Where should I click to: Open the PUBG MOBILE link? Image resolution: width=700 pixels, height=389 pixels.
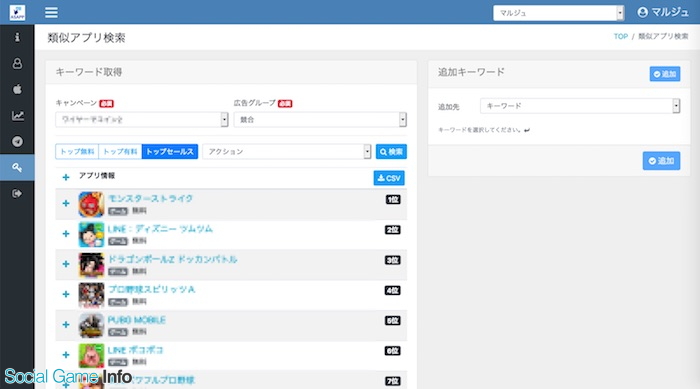click(137, 320)
